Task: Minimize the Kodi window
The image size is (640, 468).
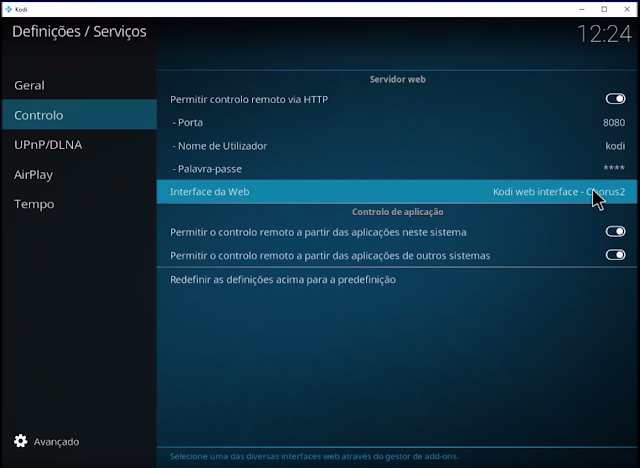Action: click(582, 9)
